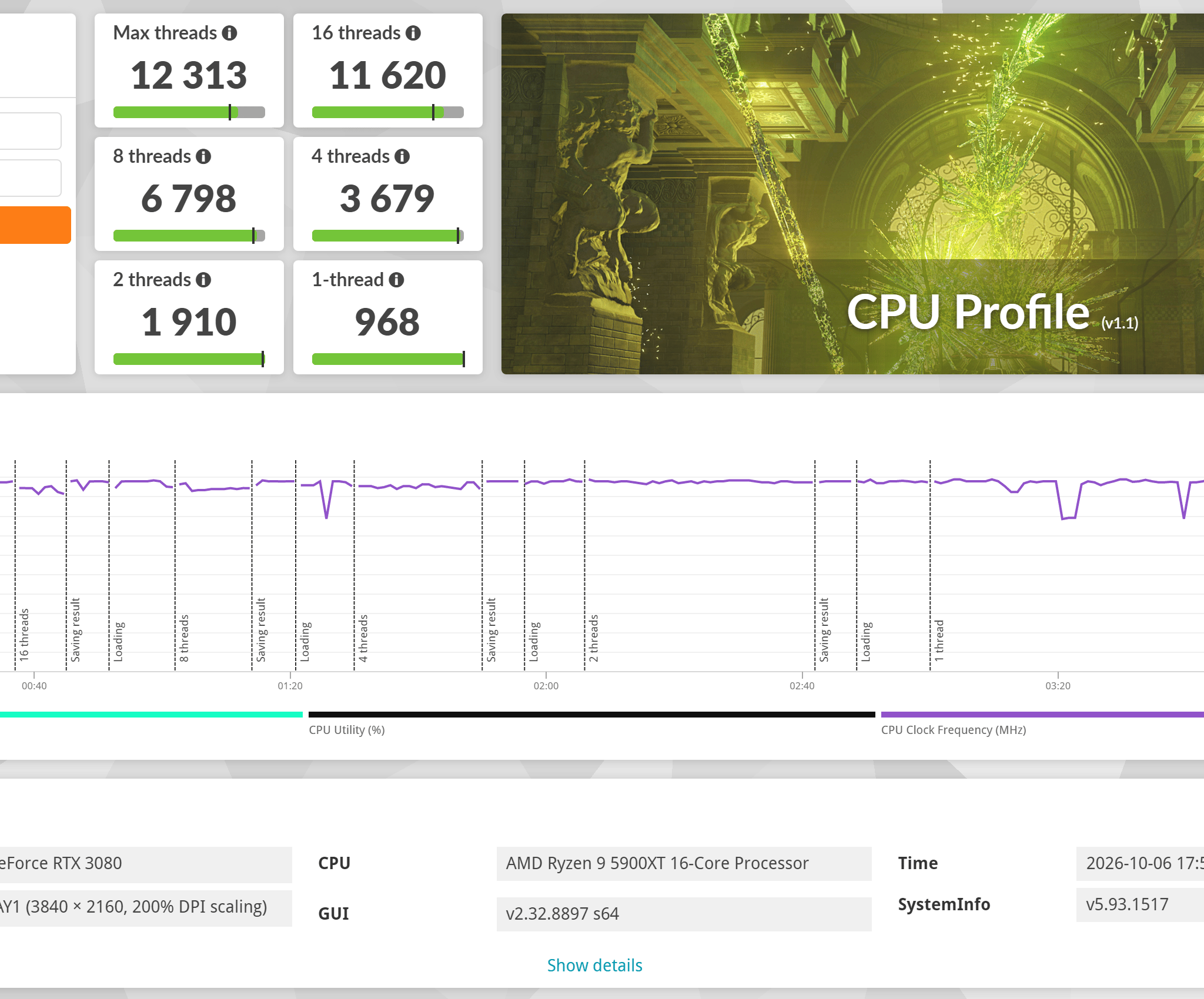Click the 4 threads score 3 679
Viewport: 1204px width, 999px height.
(x=387, y=199)
